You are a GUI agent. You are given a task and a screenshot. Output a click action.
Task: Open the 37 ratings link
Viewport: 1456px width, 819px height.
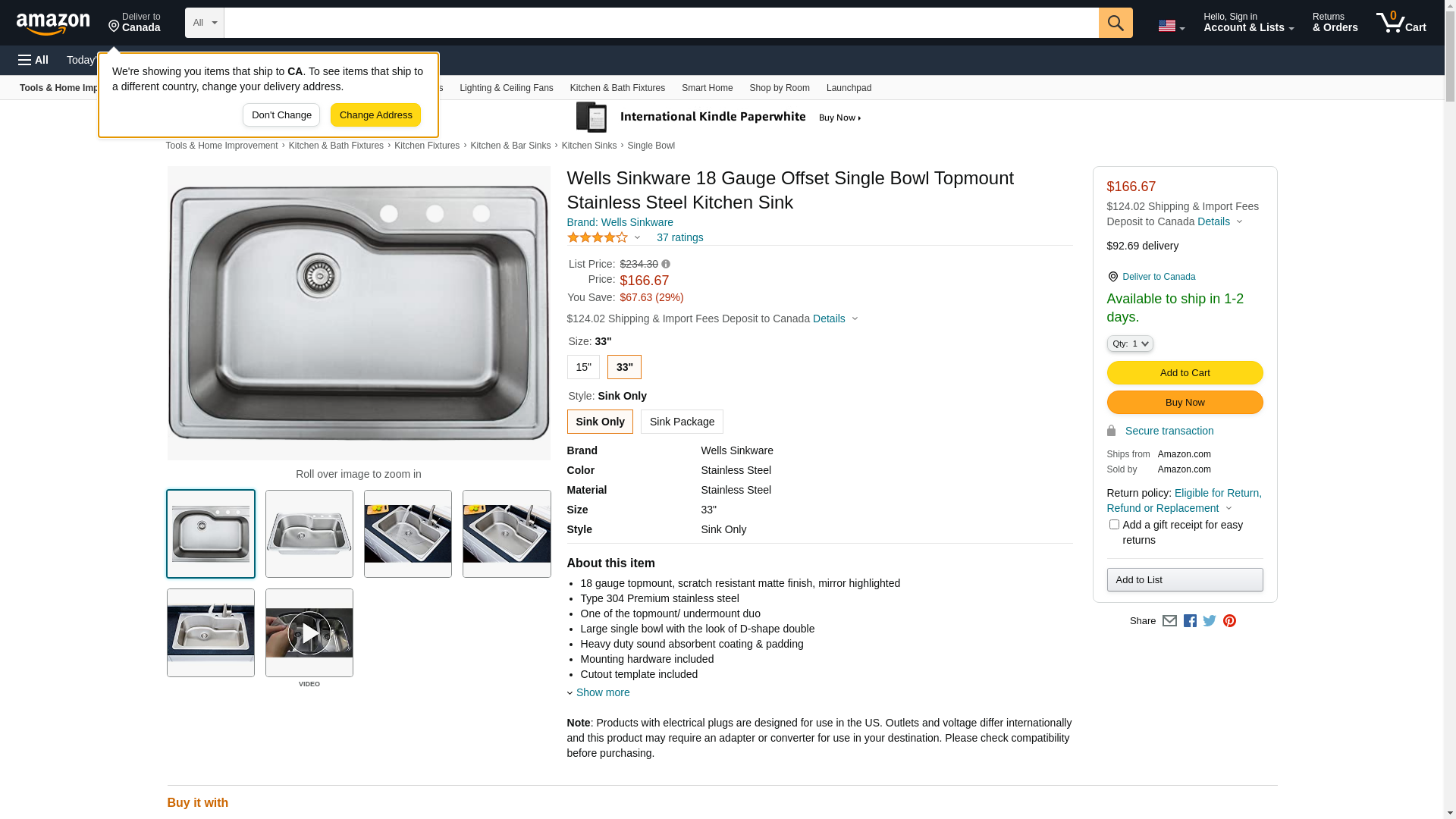(679, 238)
